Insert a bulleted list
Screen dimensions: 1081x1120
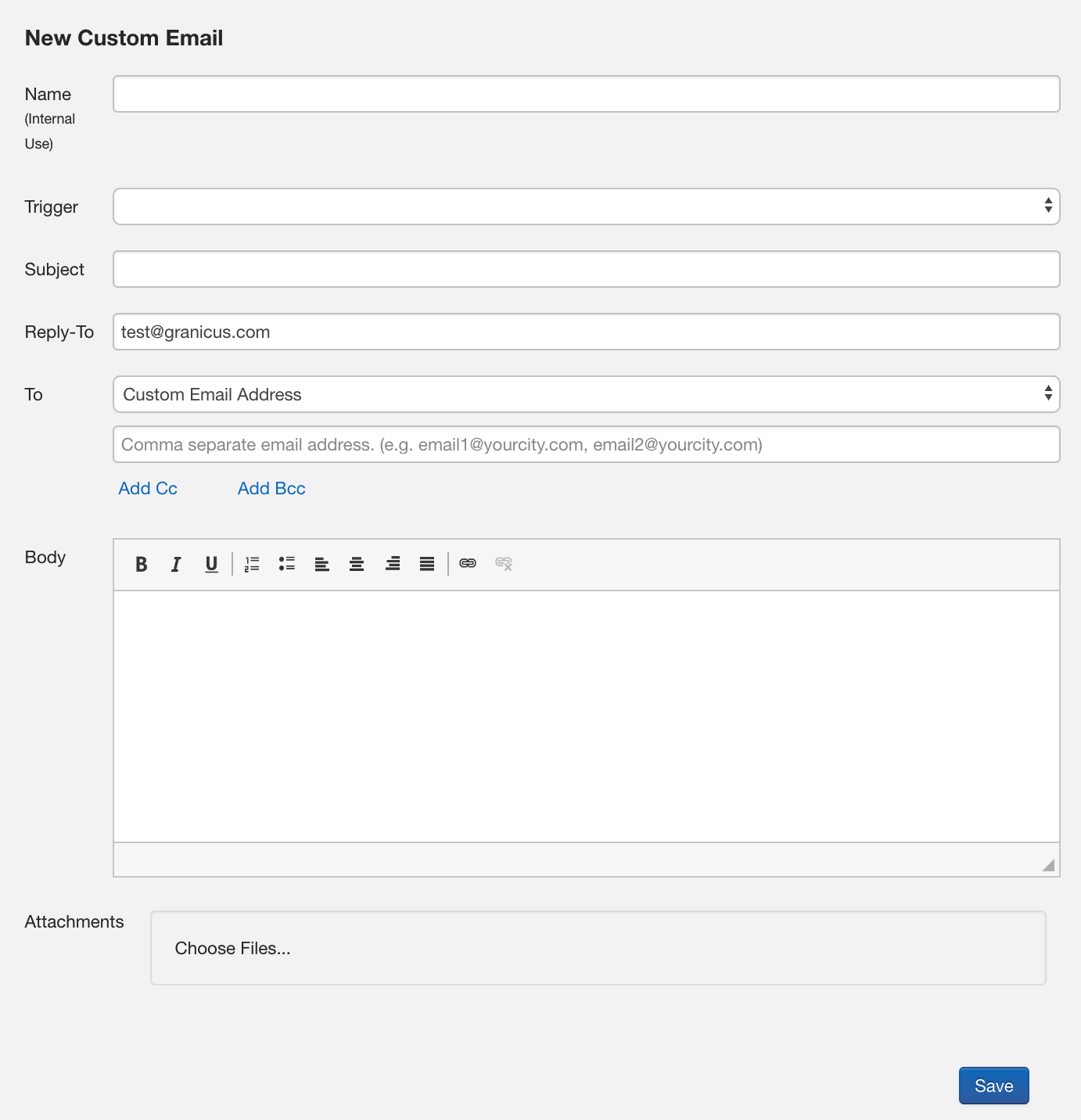[286, 564]
